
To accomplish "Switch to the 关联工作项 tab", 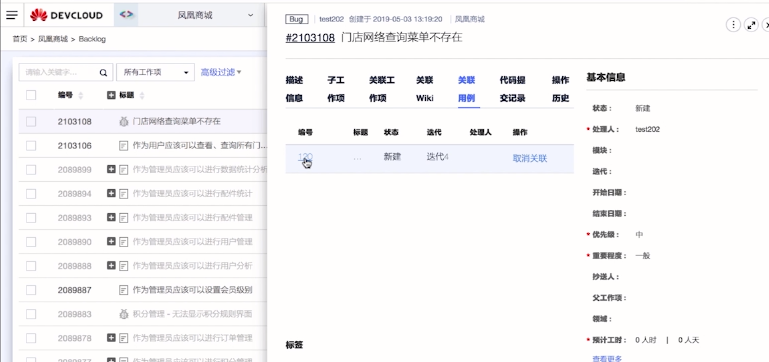I will coord(382,89).
